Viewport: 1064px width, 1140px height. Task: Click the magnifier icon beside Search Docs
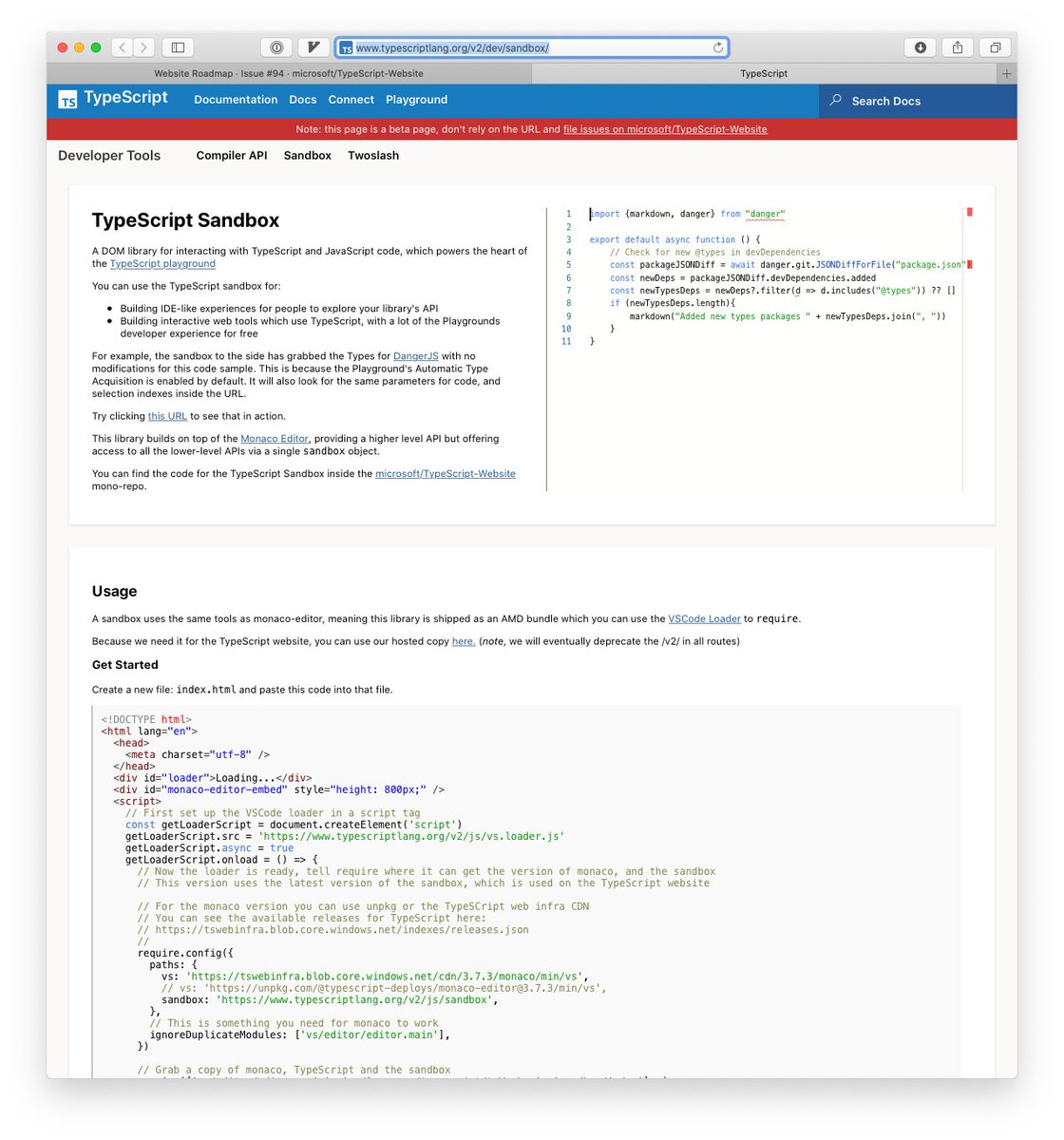pyautogui.click(x=835, y=100)
